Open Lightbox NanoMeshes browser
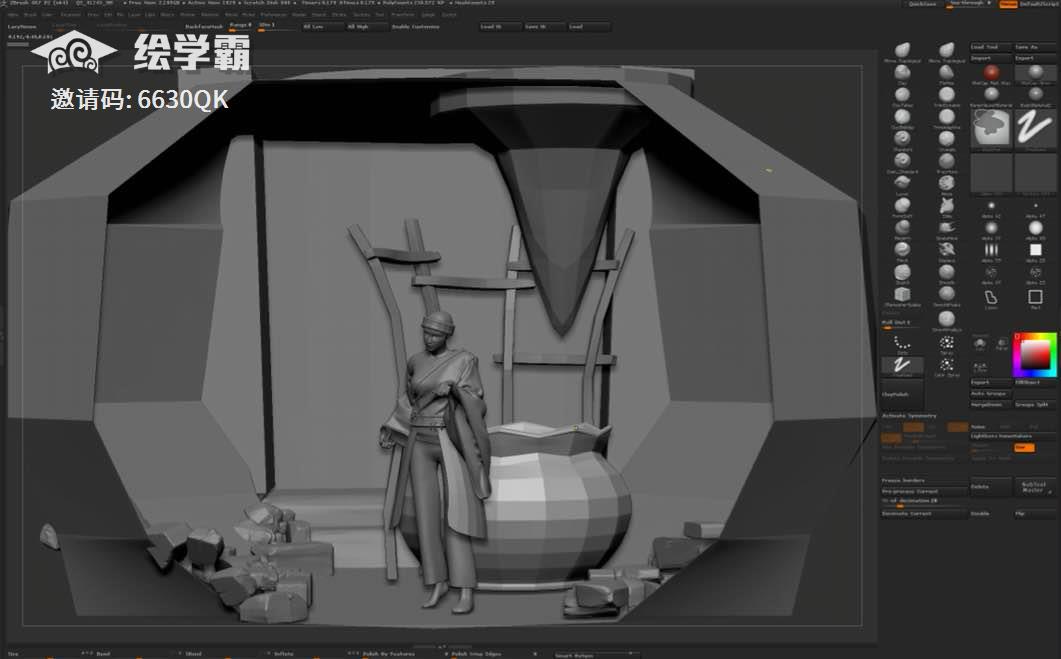 click(1013, 436)
